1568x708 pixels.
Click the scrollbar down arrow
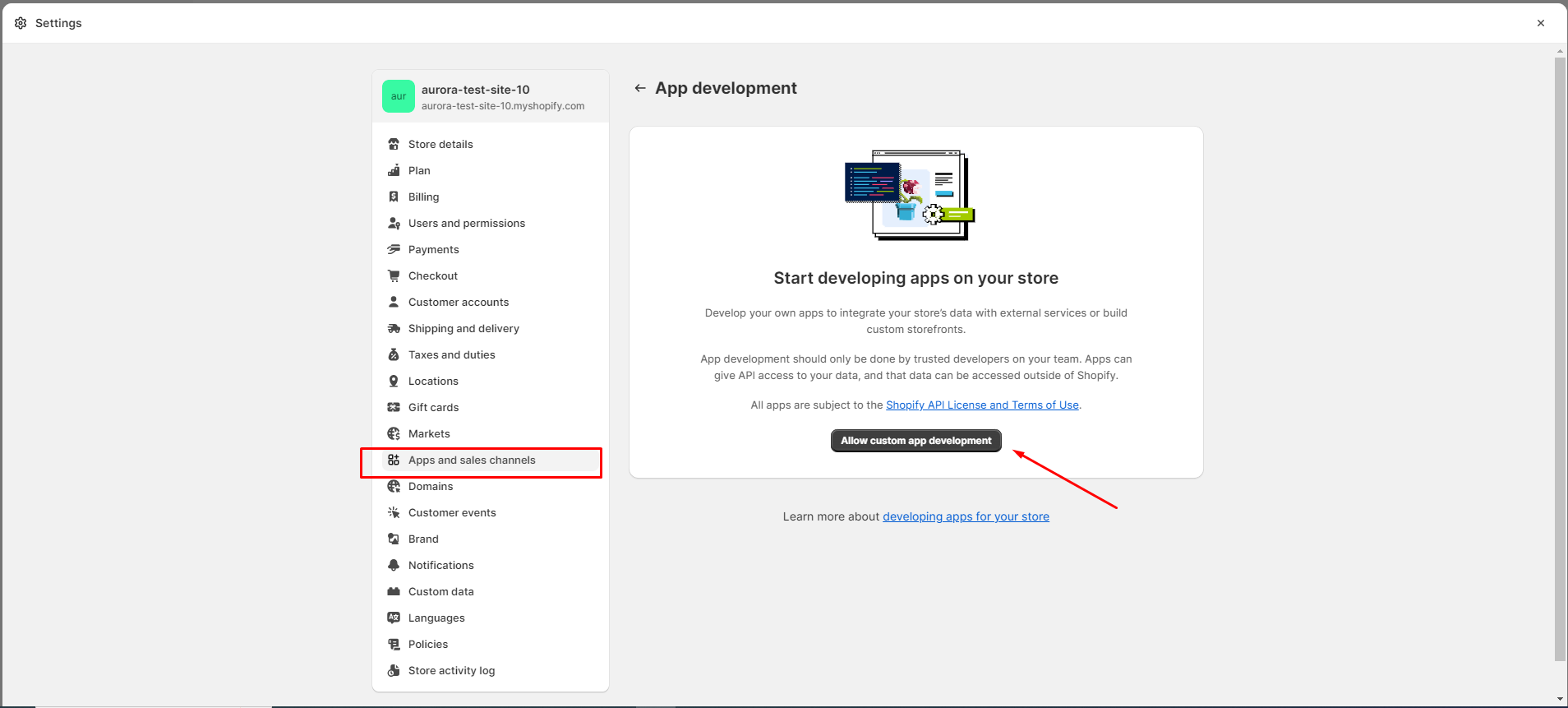pos(1560,700)
